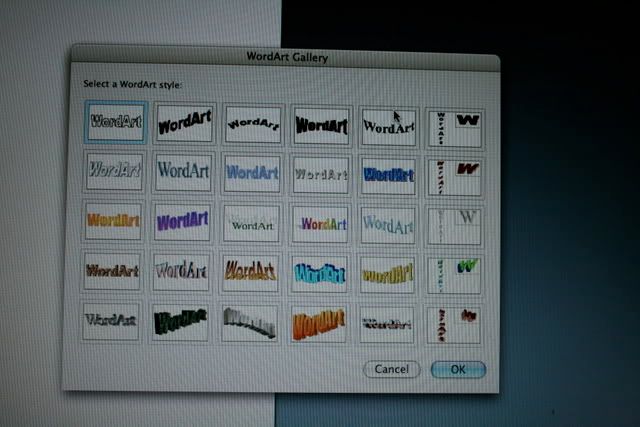Select the outlined WordArt style with blue highlight

(x=116, y=122)
